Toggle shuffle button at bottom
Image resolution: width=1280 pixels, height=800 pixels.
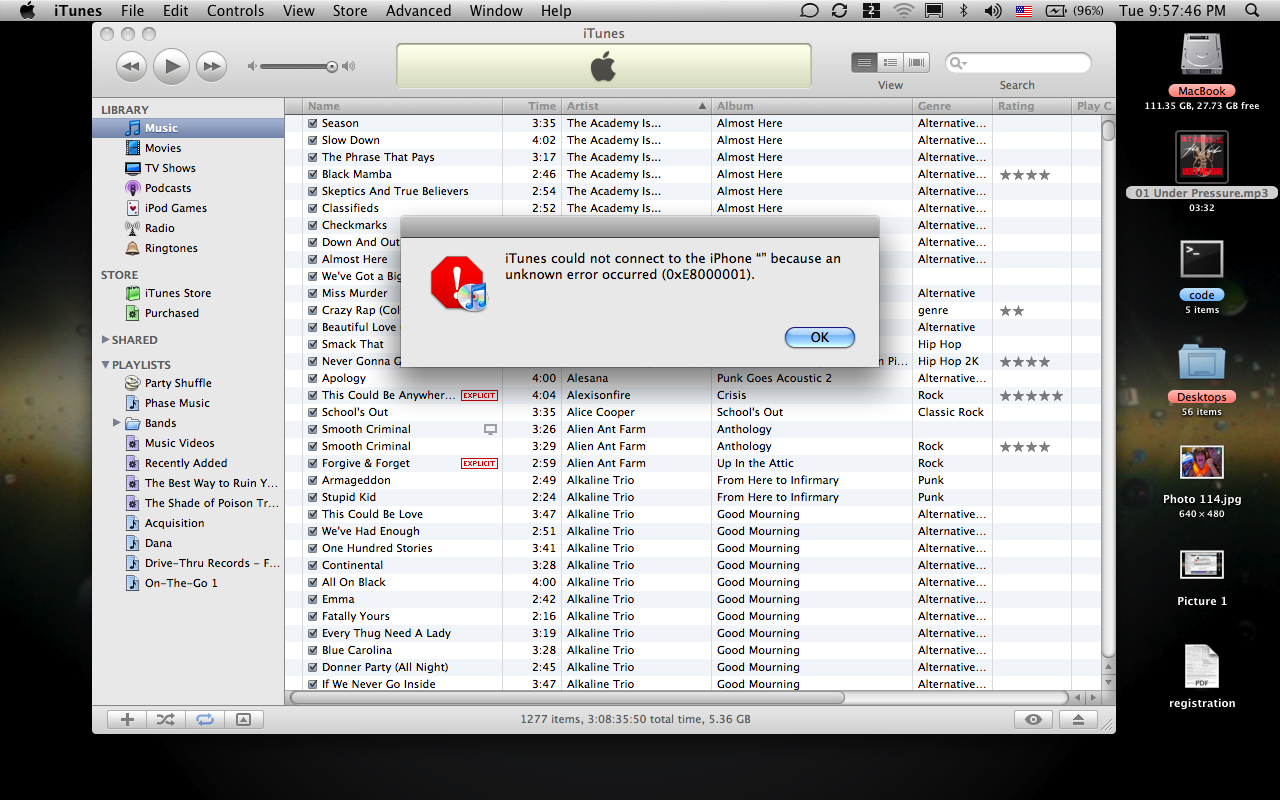point(166,719)
